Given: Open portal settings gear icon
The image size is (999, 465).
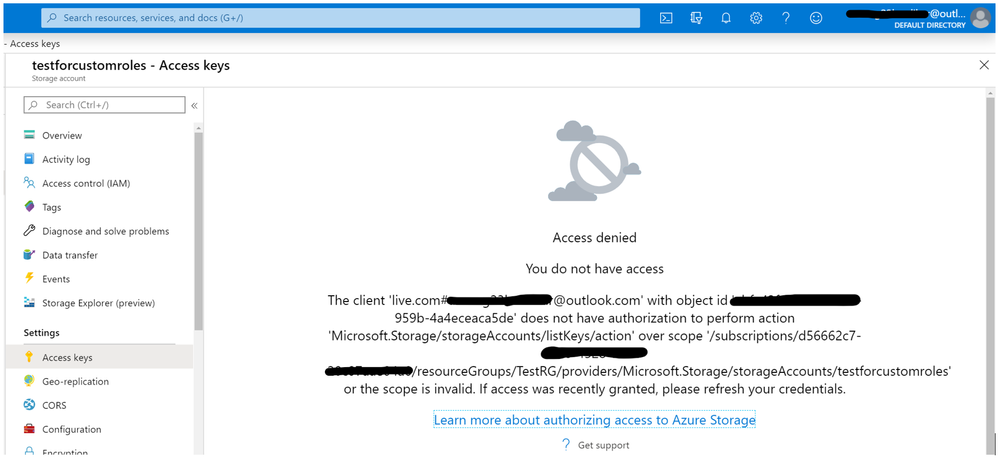Looking at the screenshot, I should pyautogui.click(x=756, y=18).
